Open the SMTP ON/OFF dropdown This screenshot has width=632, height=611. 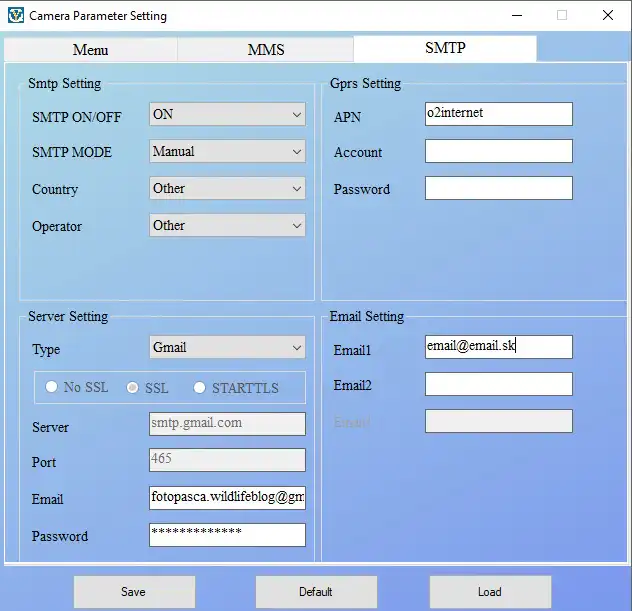(227, 115)
